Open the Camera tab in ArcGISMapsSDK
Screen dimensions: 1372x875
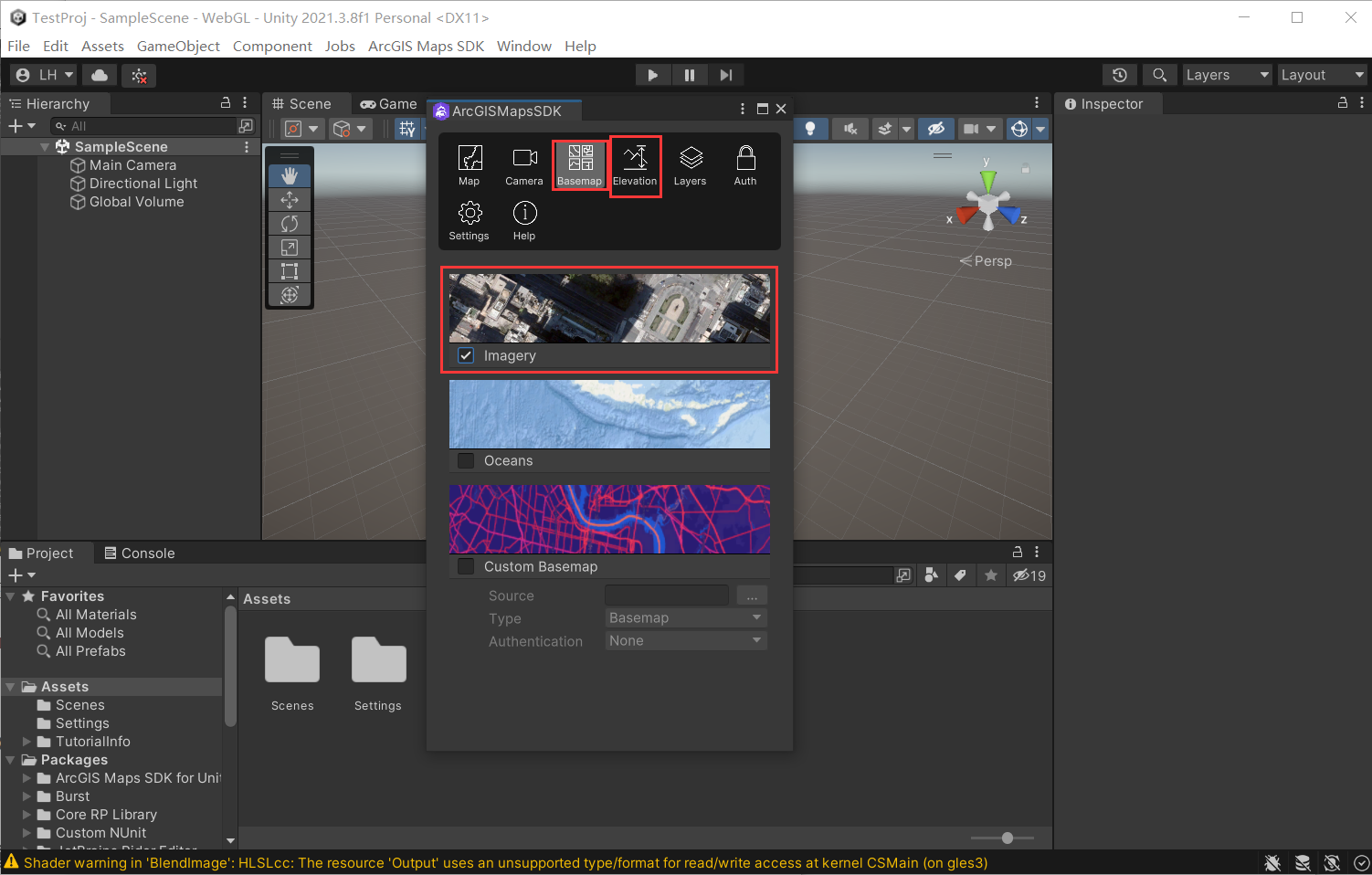[x=524, y=164]
